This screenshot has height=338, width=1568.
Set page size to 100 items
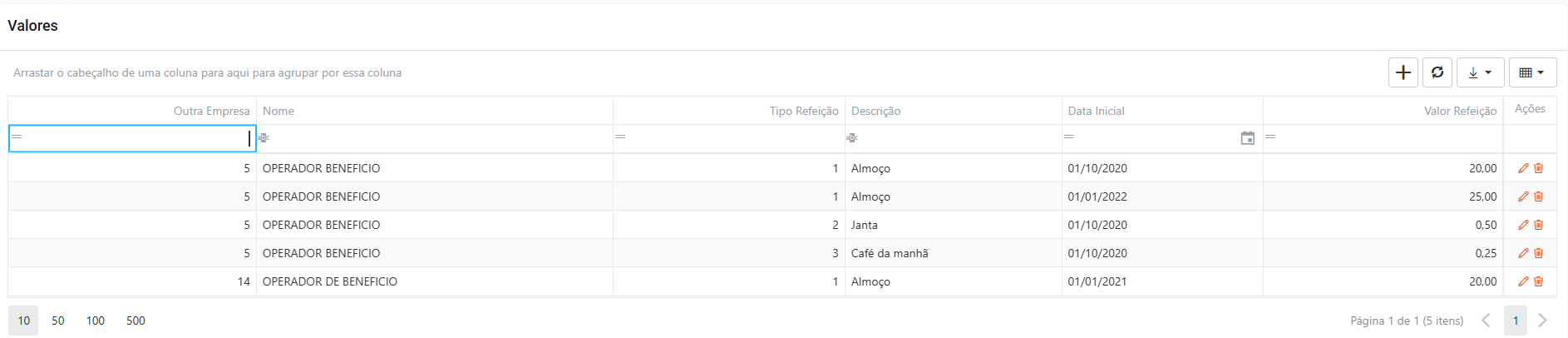coord(96,321)
